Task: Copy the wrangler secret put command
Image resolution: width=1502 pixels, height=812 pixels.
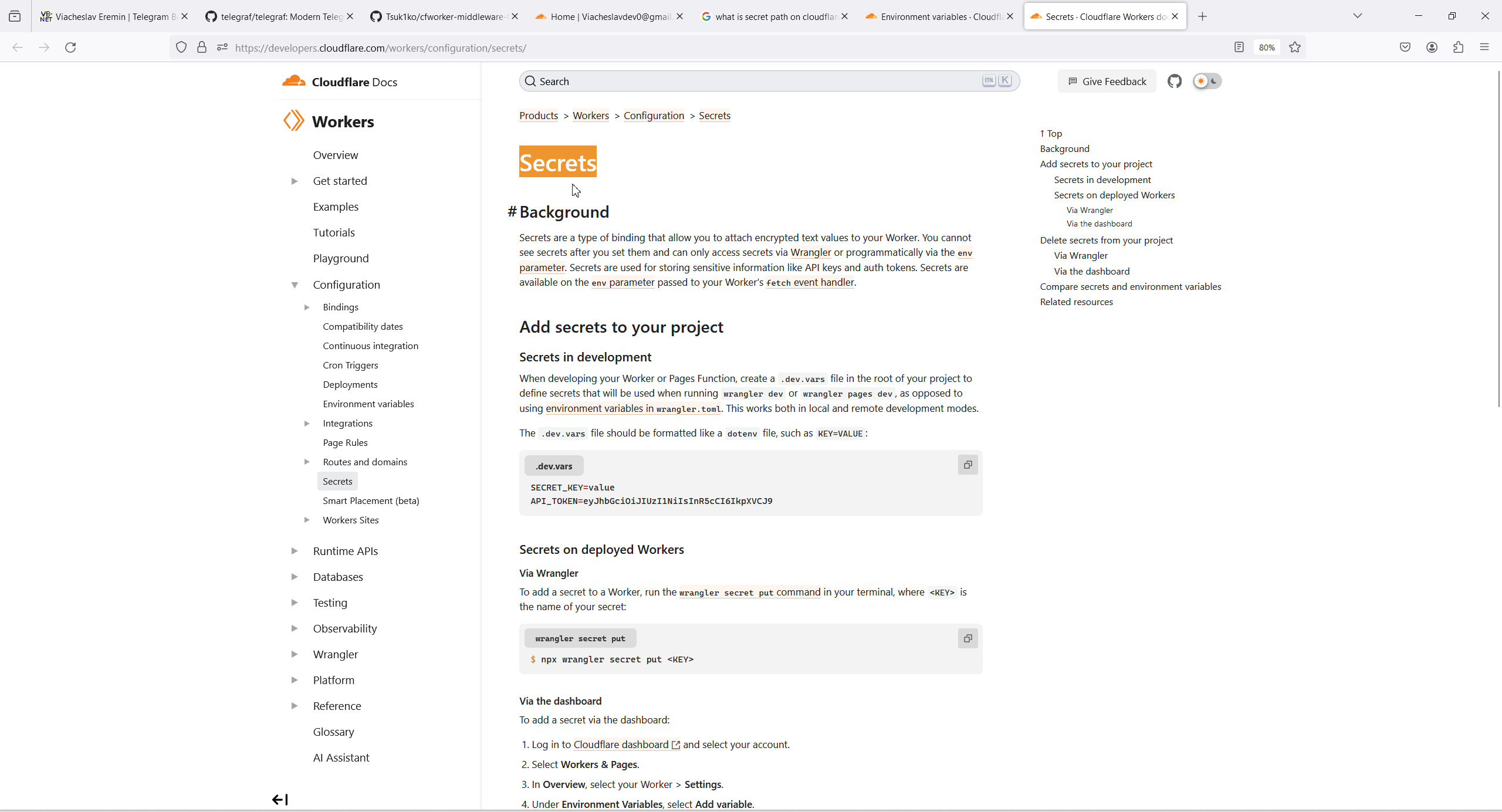Action: (x=967, y=638)
